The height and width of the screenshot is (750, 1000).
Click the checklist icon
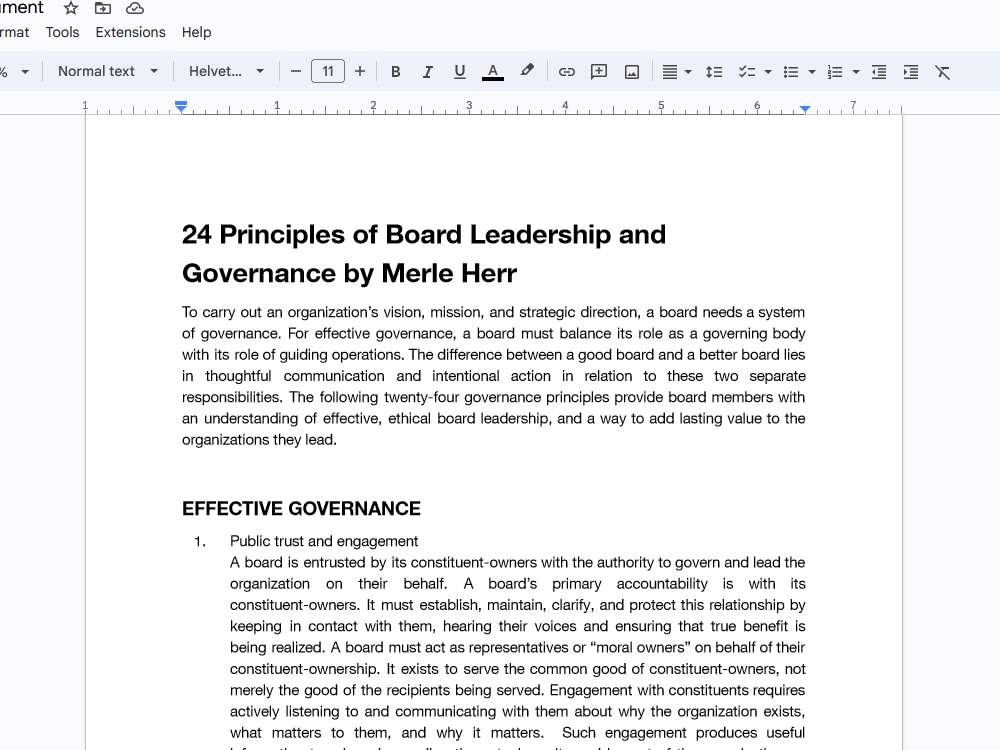click(x=746, y=71)
